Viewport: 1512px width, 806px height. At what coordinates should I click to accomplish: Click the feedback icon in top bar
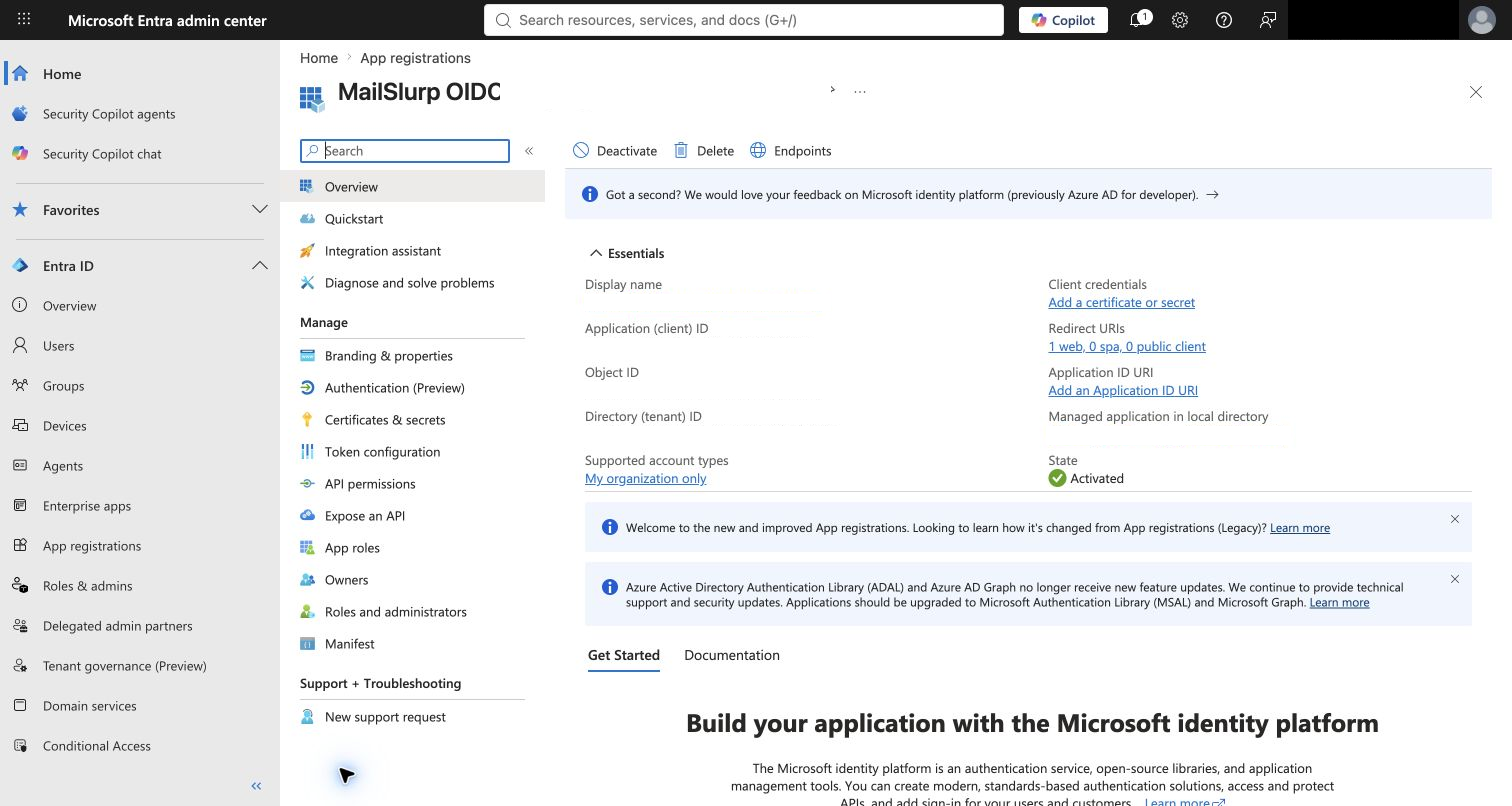tap(1268, 20)
